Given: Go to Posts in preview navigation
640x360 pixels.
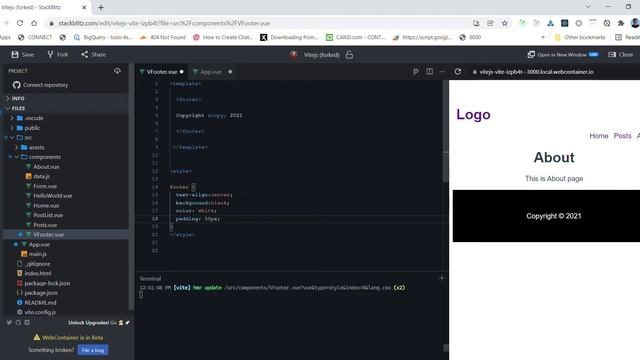Looking at the screenshot, I should 622,136.
